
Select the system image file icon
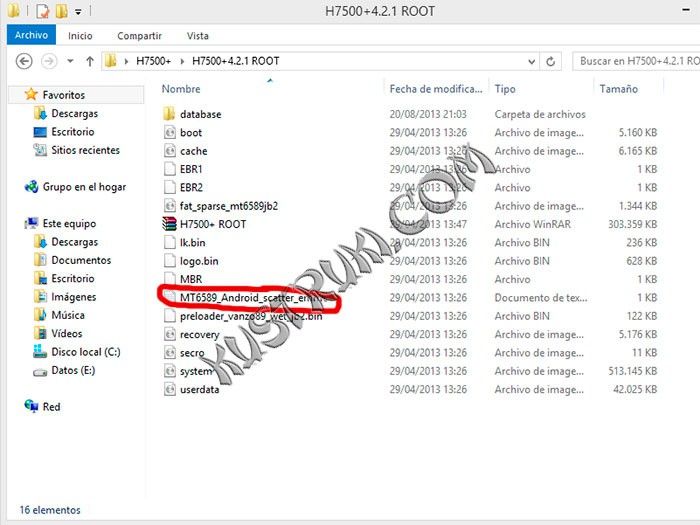click(170, 371)
